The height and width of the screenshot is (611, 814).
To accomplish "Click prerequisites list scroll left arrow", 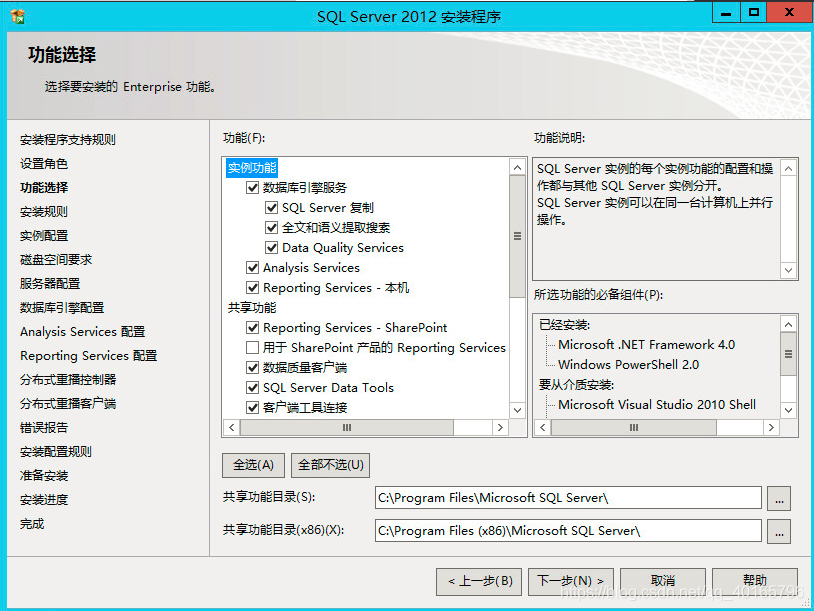I will (x=542, y=427).
